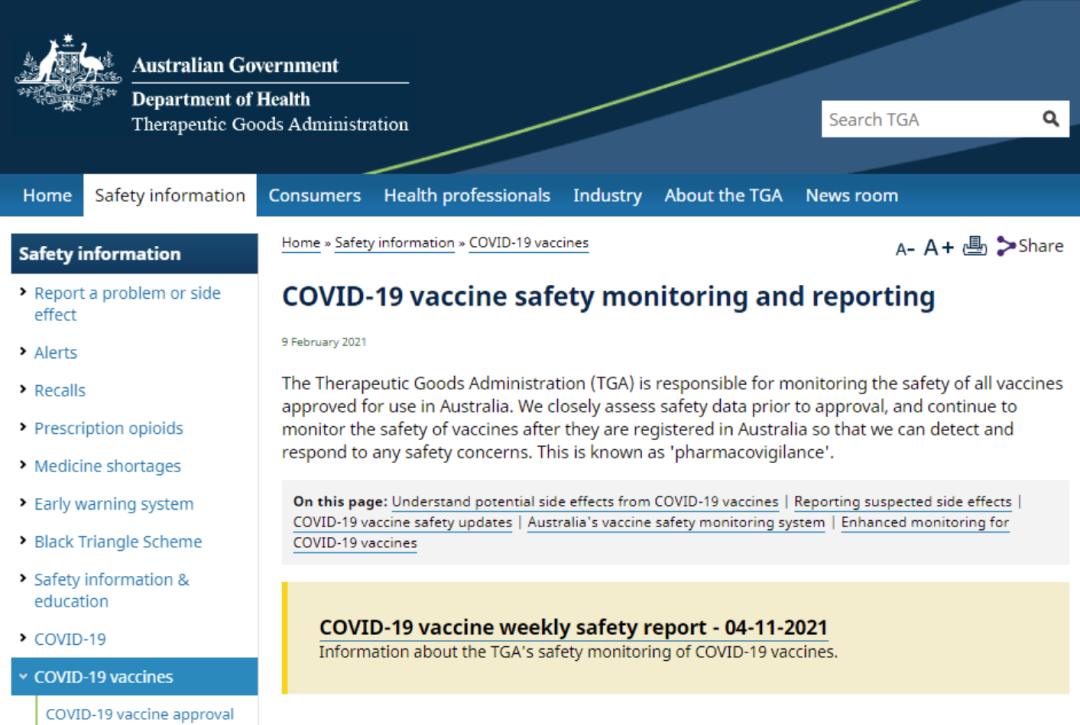Select the Safety information navigation tab

pyautogui.click(x=170, y=196)
